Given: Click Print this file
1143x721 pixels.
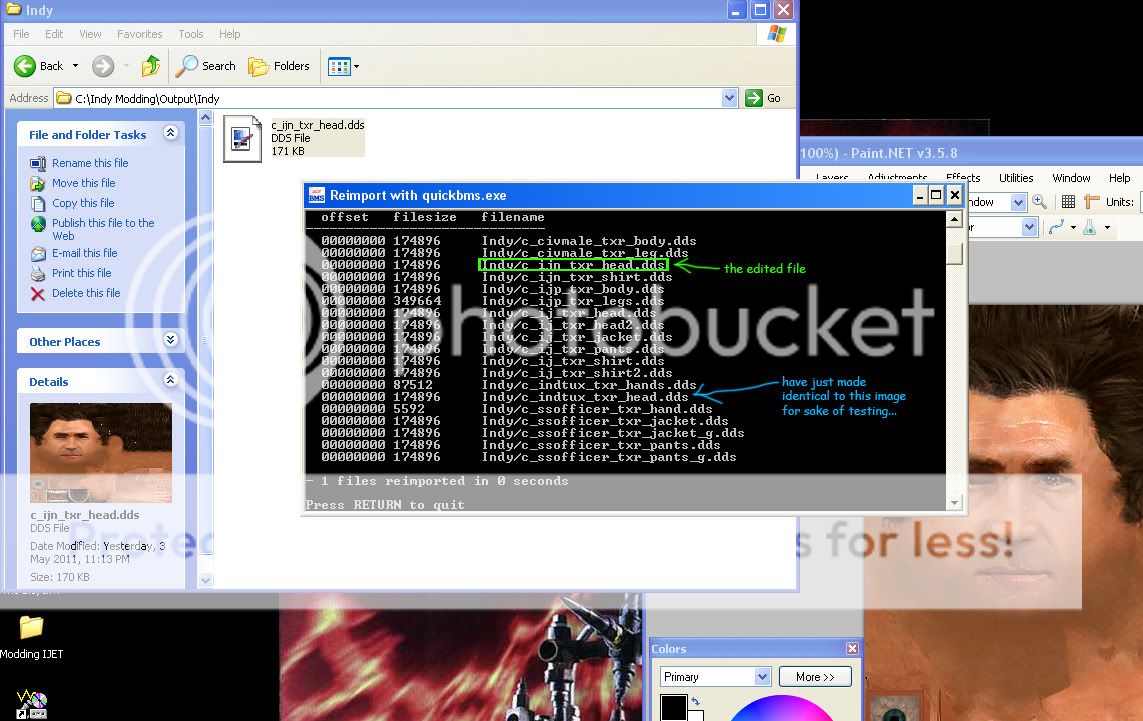Looking at the screenshot, I should tap(82, 273).
